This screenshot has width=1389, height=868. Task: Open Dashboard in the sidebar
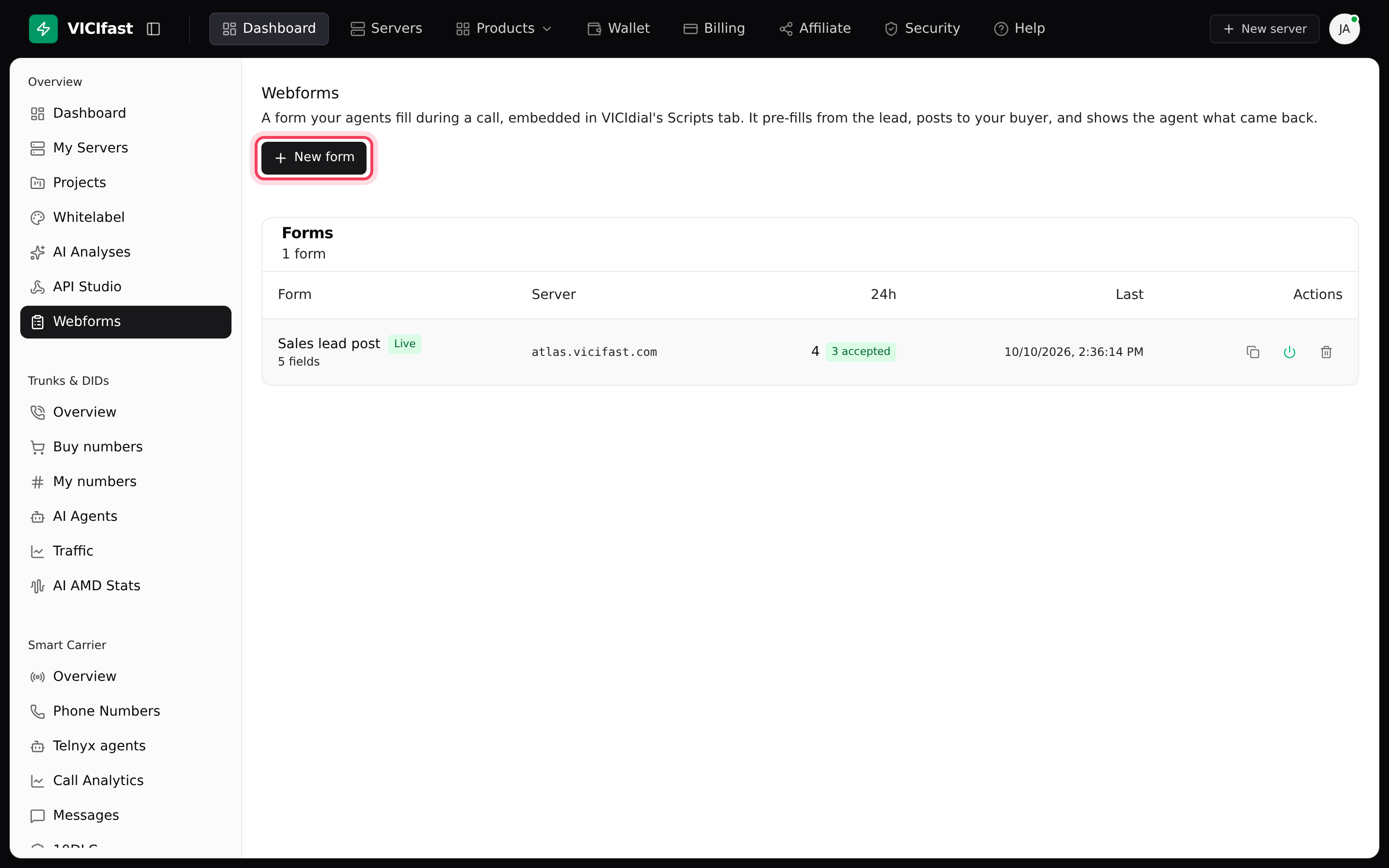click(x=126, y=113)
